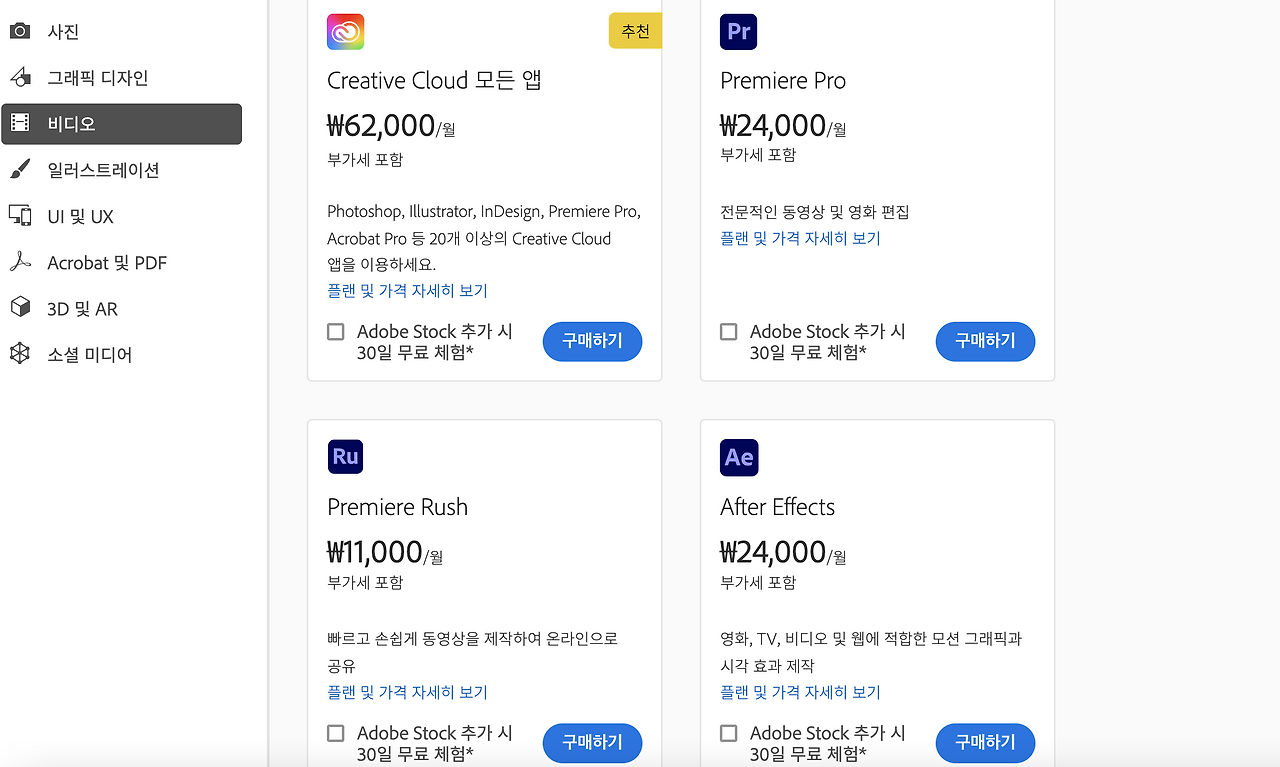Click the yellow 추천 badge

[635, 31]
